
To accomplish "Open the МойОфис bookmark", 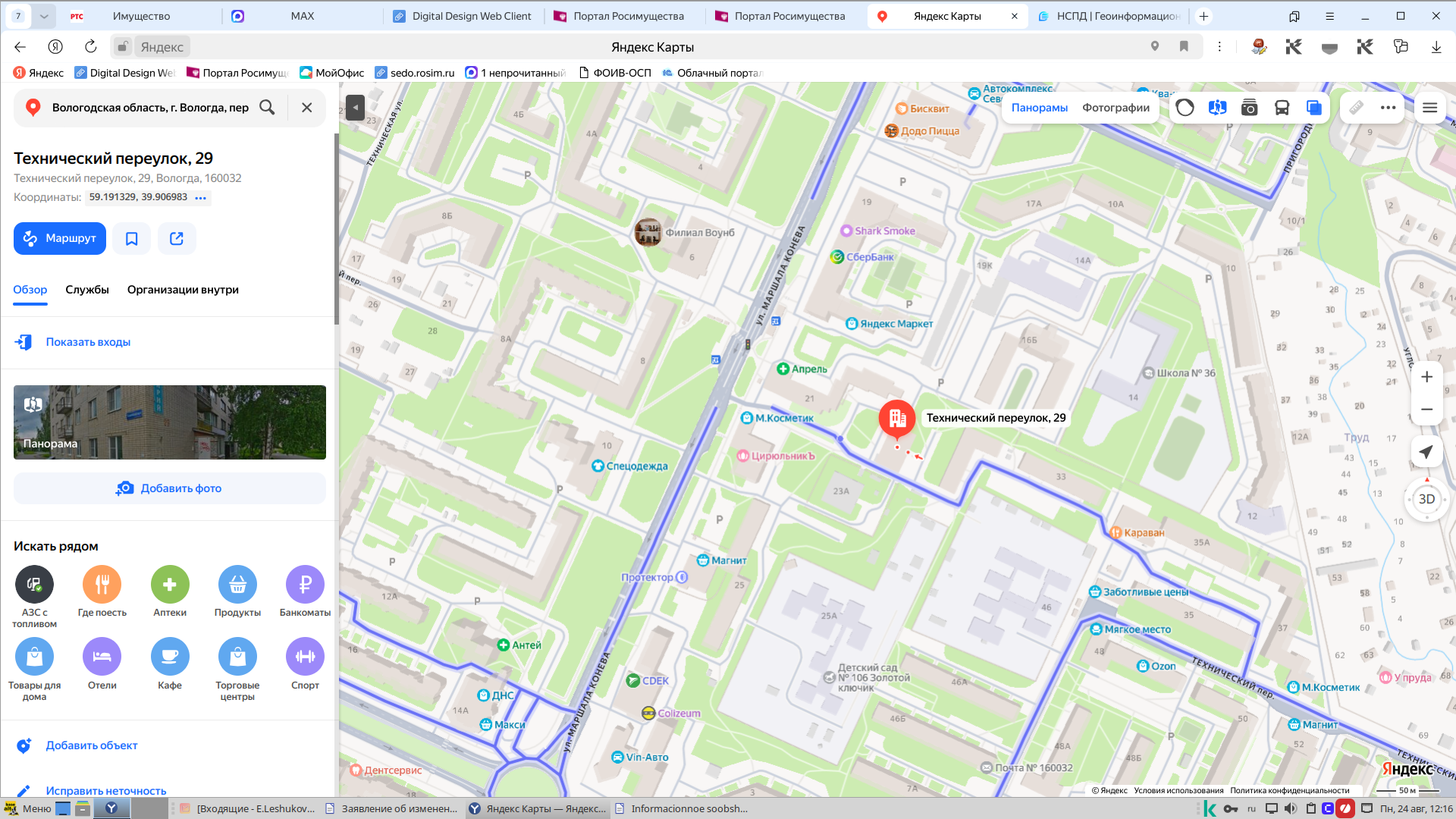I will (x=332, y=73).
